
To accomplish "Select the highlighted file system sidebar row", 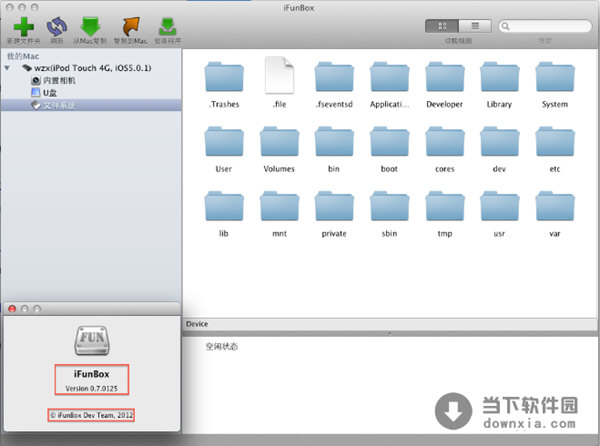I will [x=91, y=105].
